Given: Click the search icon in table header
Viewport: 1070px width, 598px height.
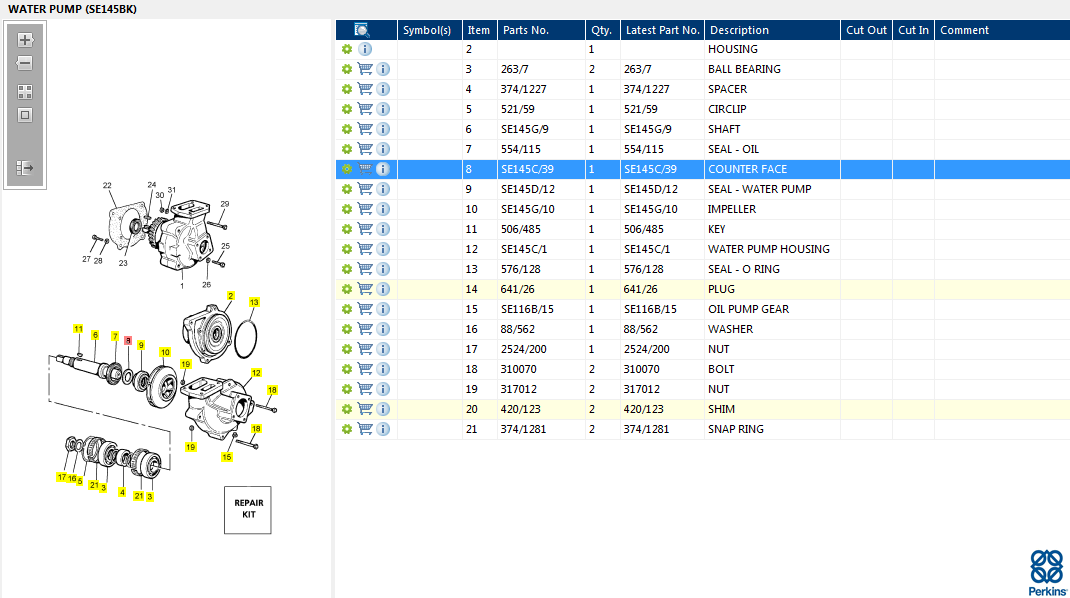Looking at the screenshot, I should (362, 30).
